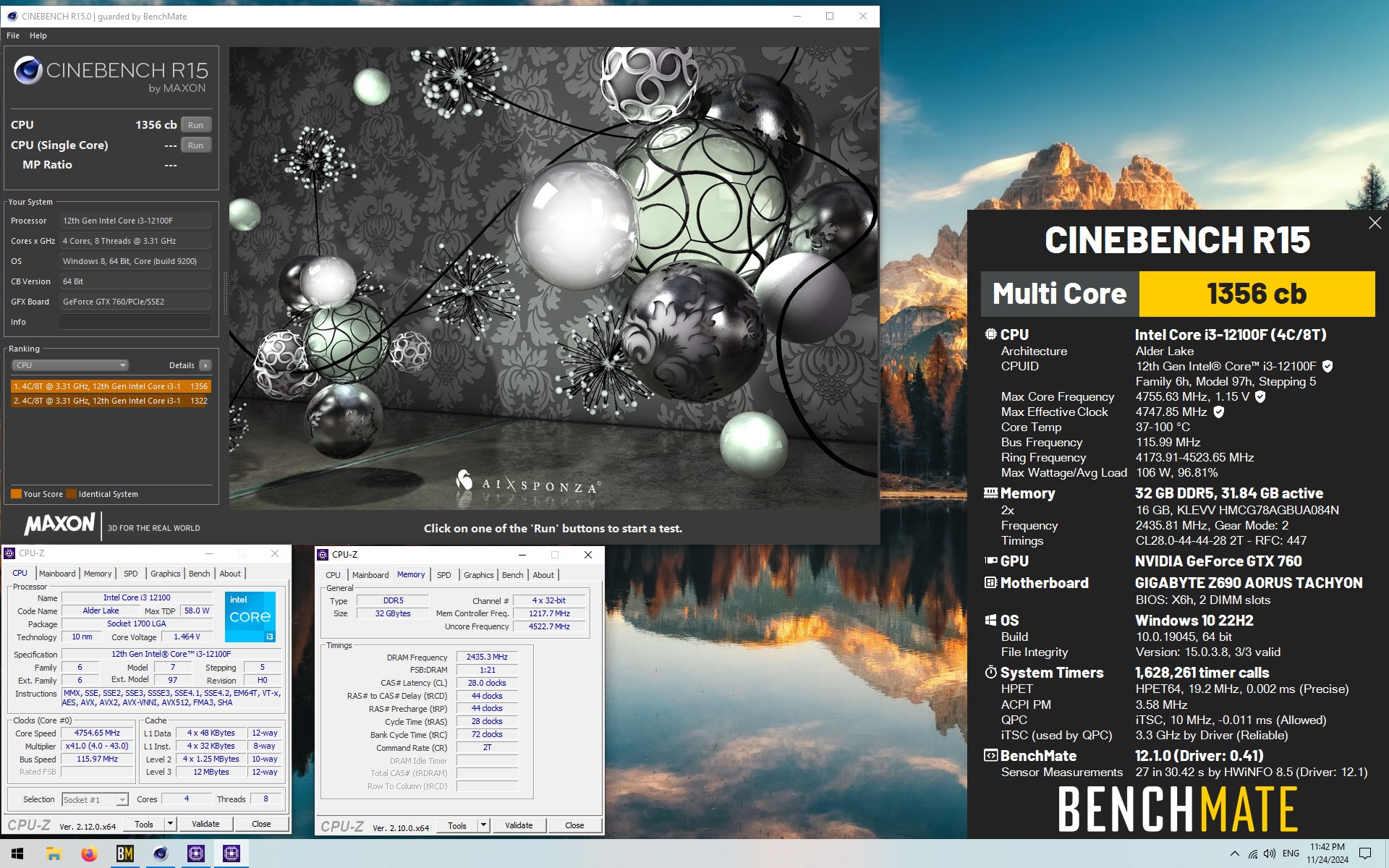This screenshot has width=1389, height=868.
Task: Click Validate in left CPU-Z window
Action: [x=205, y=824]
